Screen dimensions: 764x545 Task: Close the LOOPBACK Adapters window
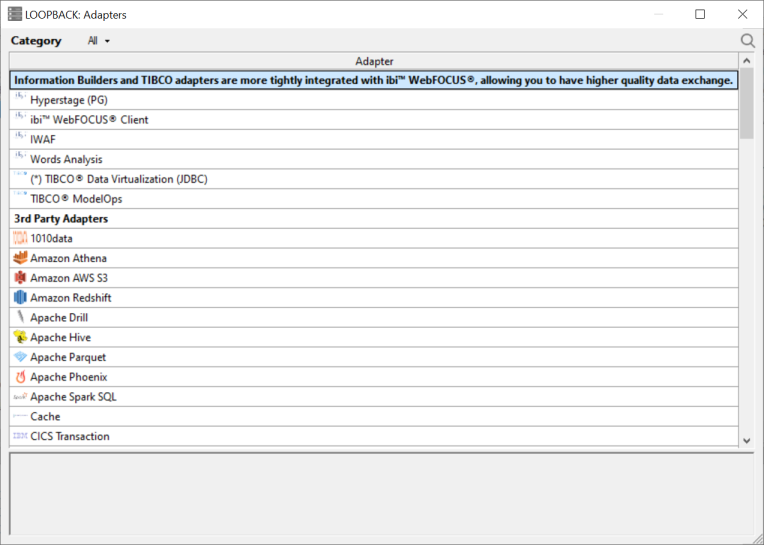(x=742, y=15)
